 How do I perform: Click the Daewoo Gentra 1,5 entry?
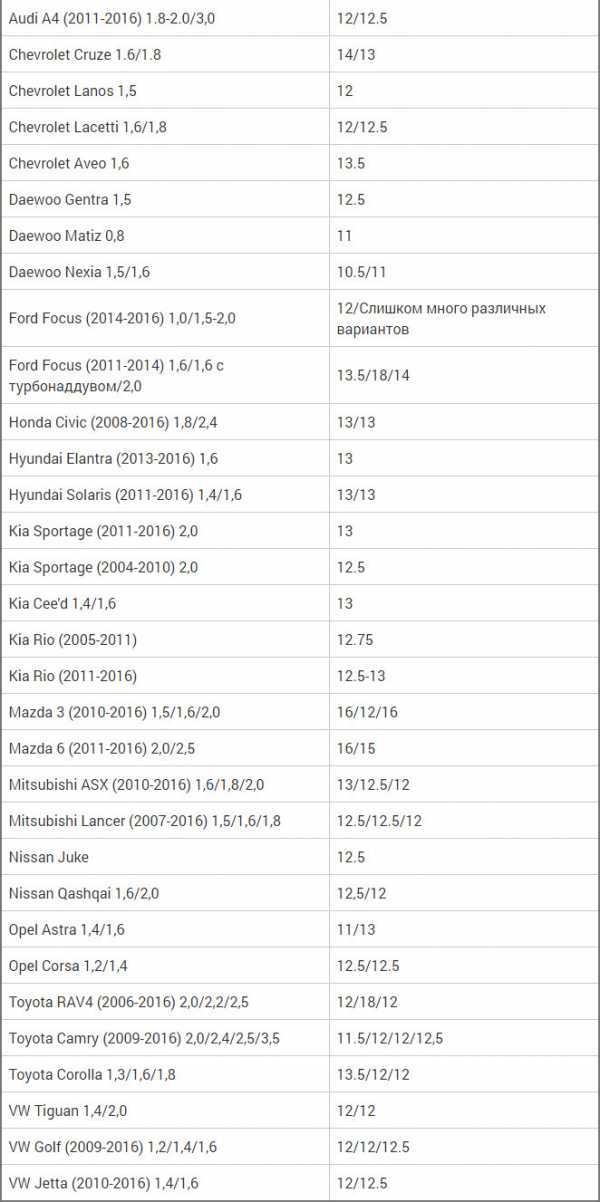[70, 200]
